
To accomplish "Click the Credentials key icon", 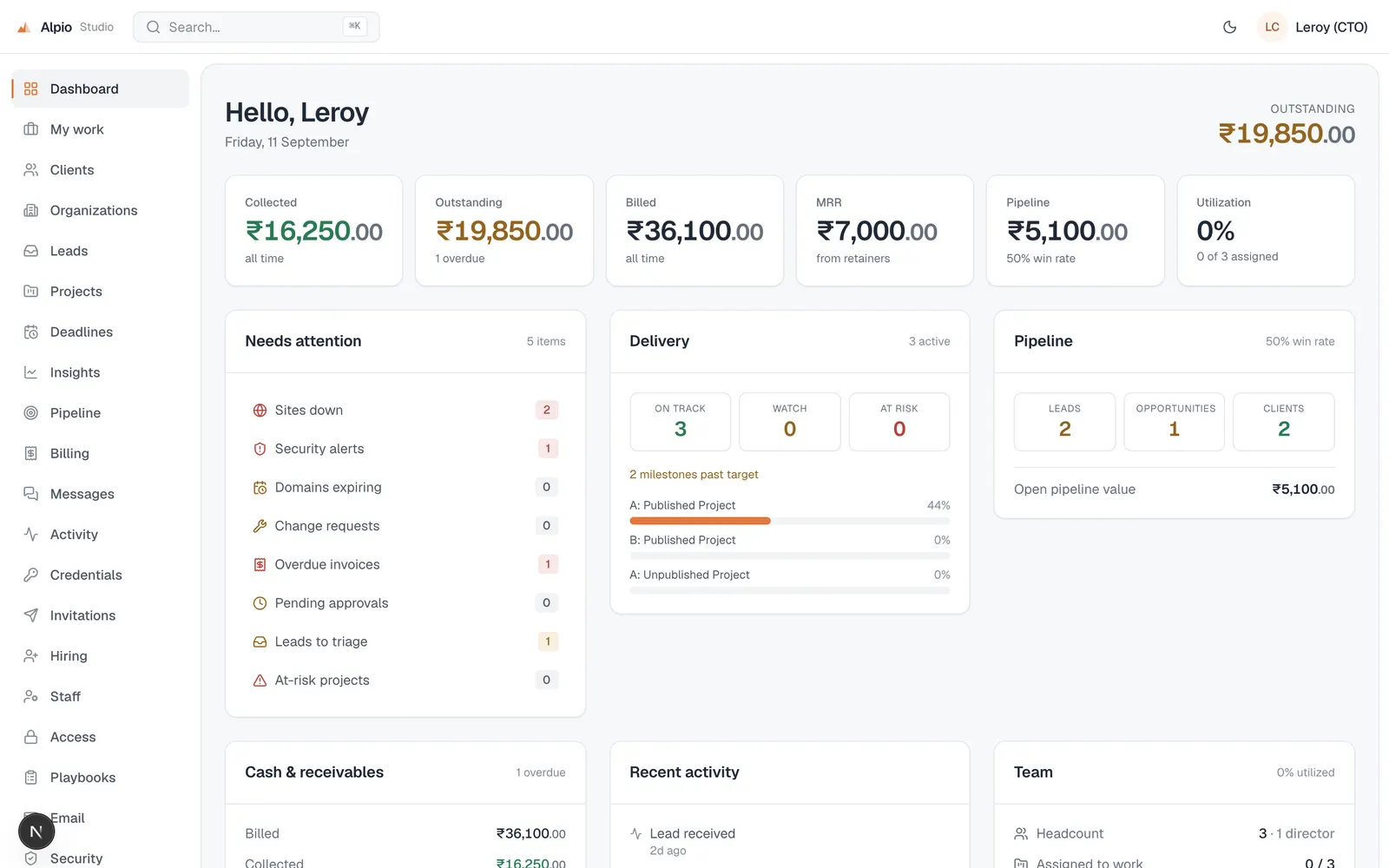I will [x=31, y=575].
